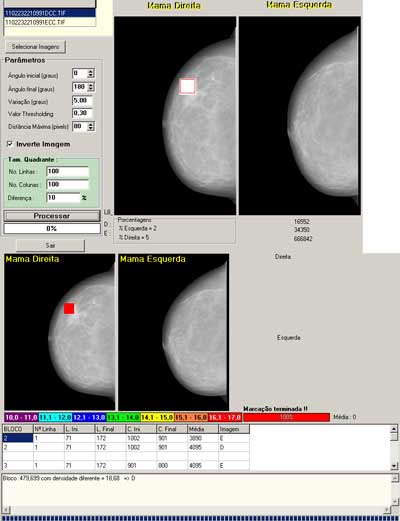This screenshot has width=400, height=521.
Task: Click the table scrollbar down arrow
Action: coord(394,466)
